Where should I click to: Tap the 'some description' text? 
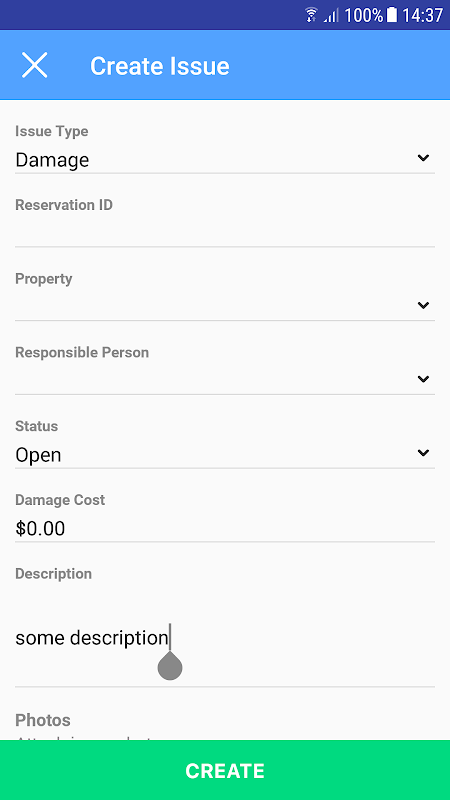click(92, 638)
